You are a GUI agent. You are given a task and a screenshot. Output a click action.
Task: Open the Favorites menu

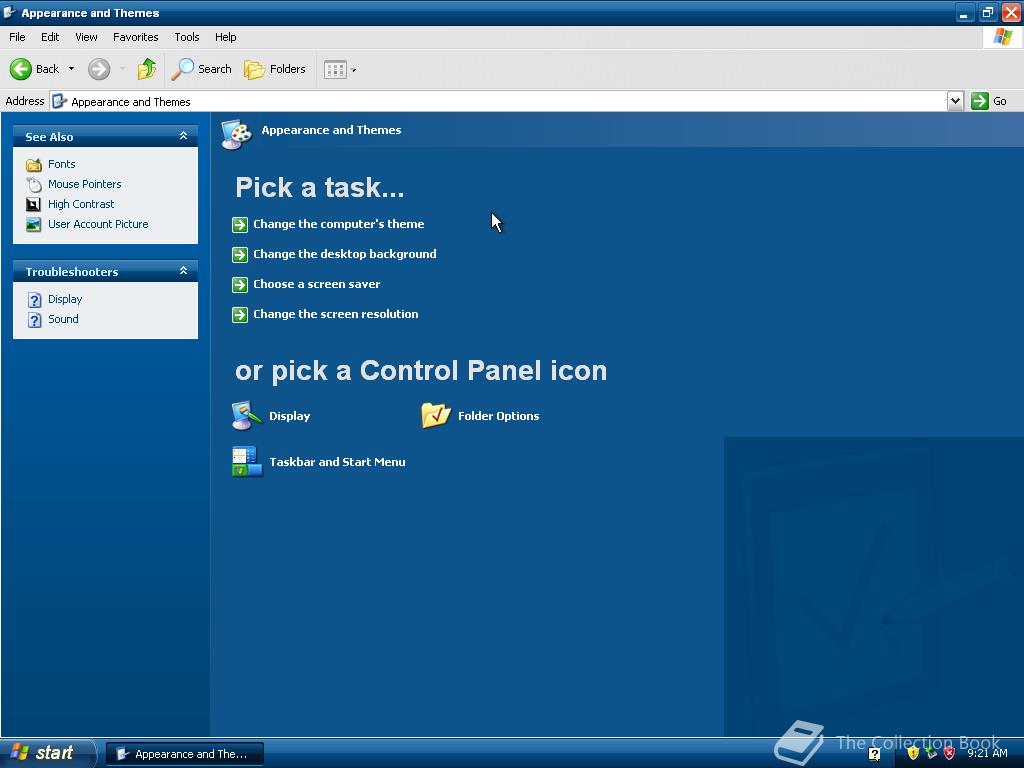[x=136, y=37]
